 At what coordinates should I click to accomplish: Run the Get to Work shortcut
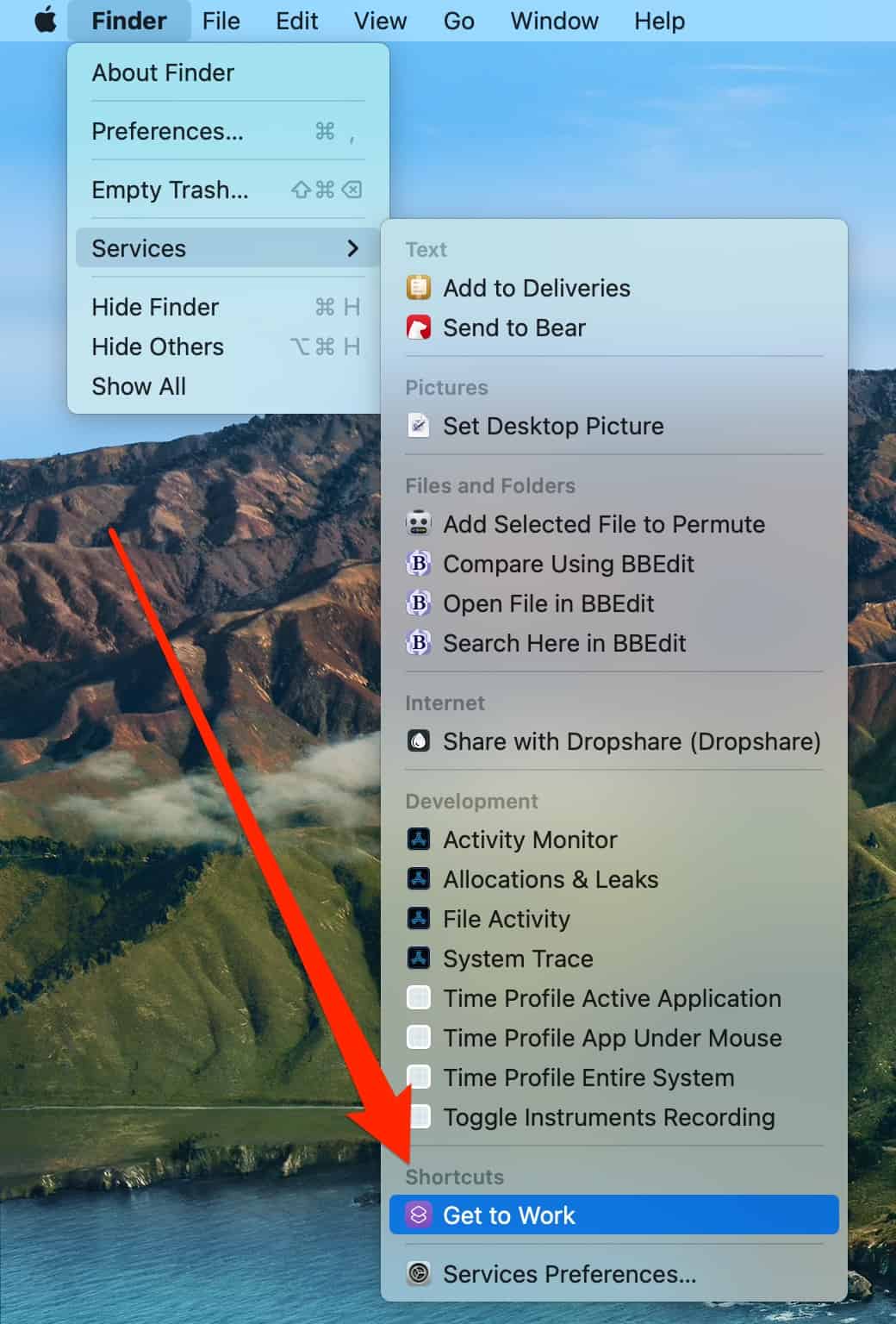[x=613, y=1215]
